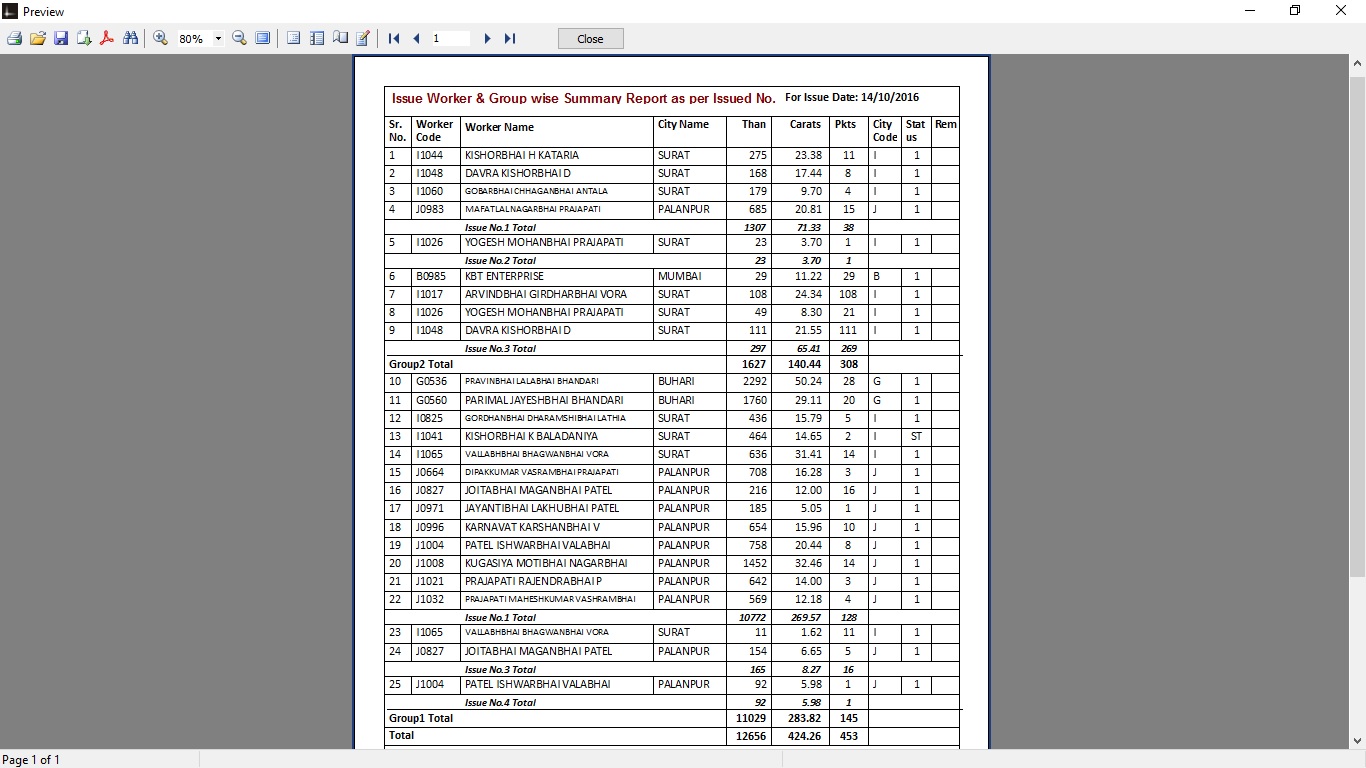
Task: Zoom out using the magnifier minus icon
Action: (x=240, y=39)
